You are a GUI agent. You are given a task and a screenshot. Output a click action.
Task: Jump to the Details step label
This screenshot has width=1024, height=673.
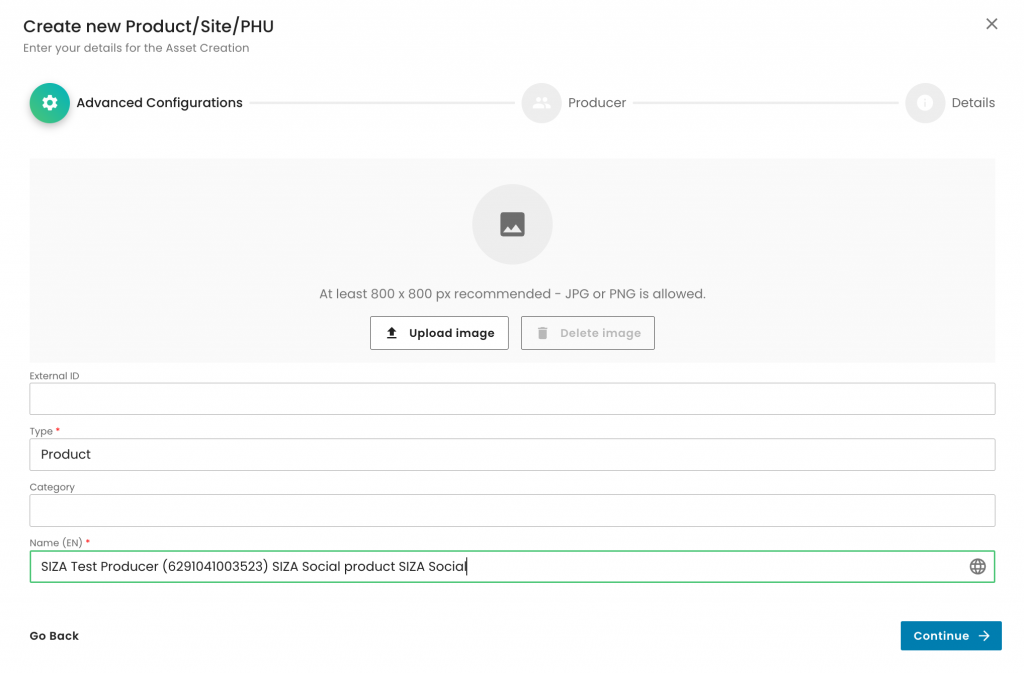pyautogui.click(x=973, y=103)
